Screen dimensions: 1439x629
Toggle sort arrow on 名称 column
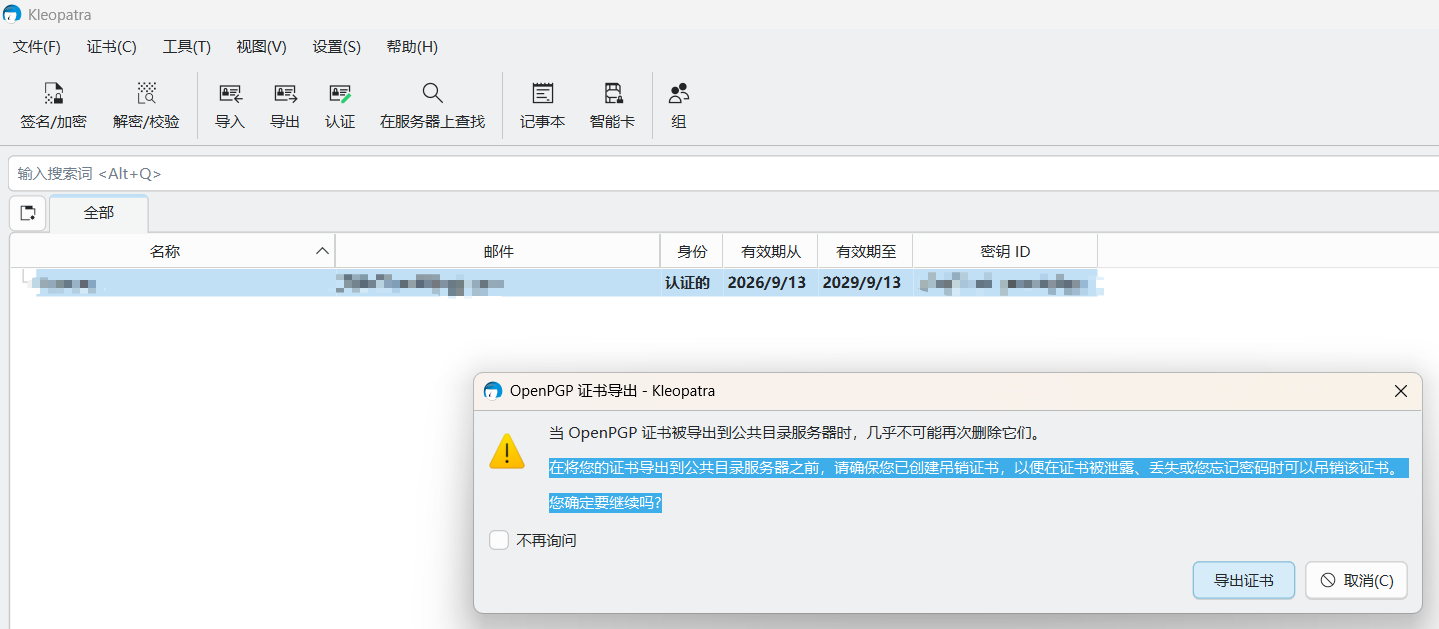point(322,251)
